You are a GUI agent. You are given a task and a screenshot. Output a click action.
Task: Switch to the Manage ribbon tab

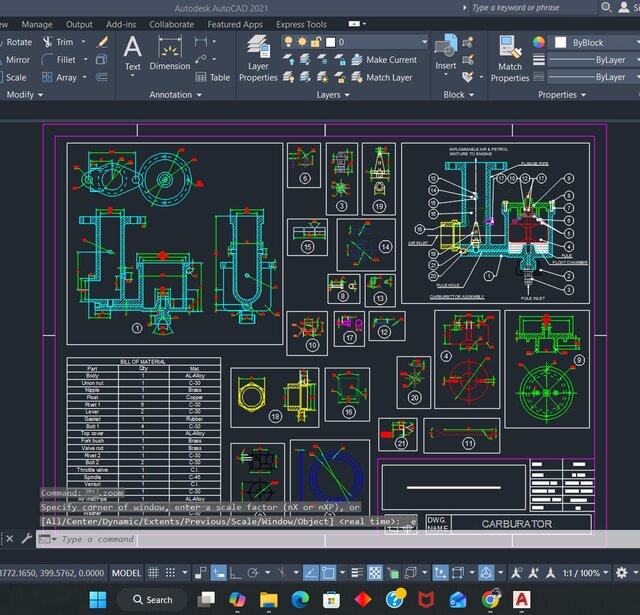tap(37, 24)
